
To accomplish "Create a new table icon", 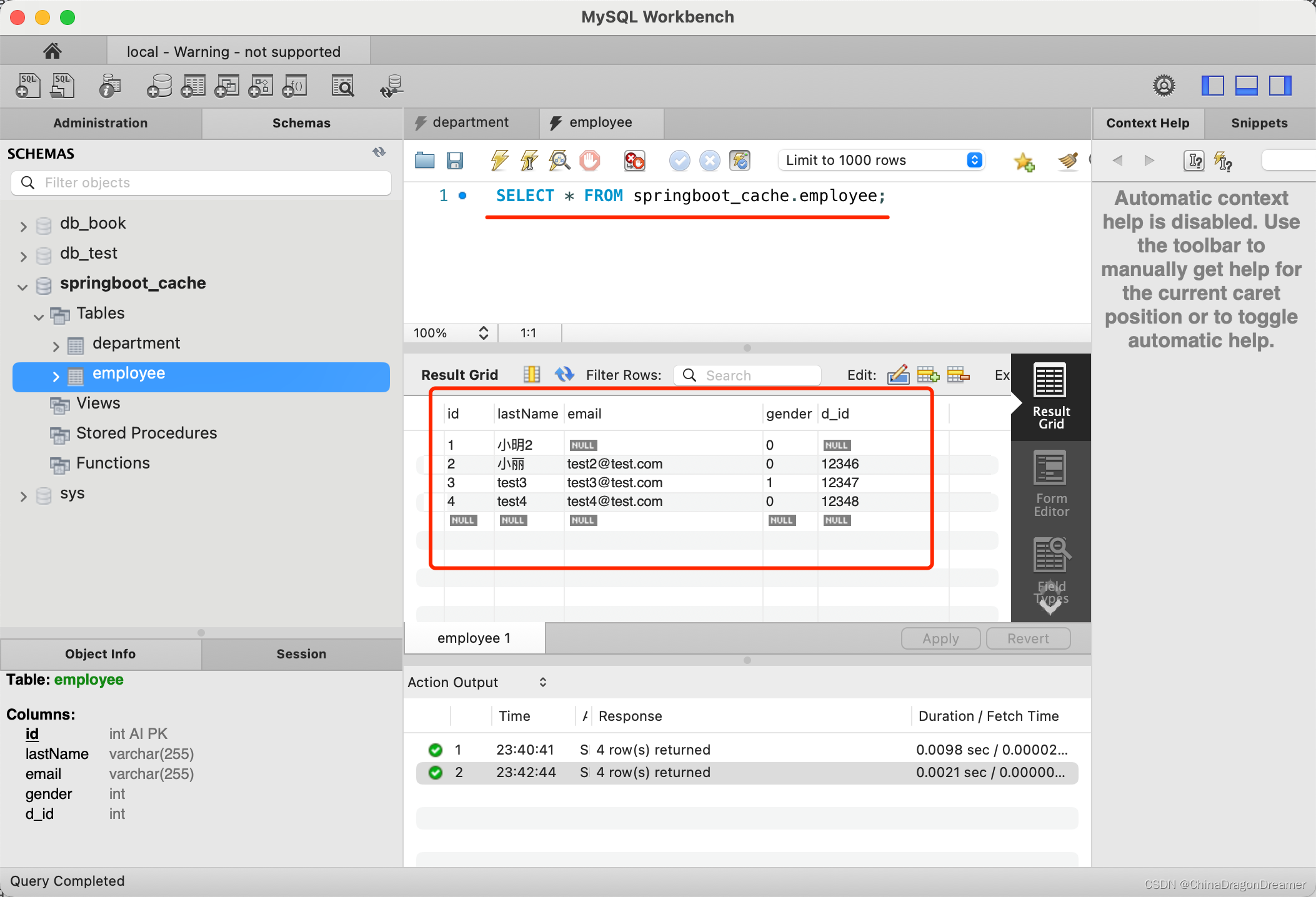I will [193, 86].
